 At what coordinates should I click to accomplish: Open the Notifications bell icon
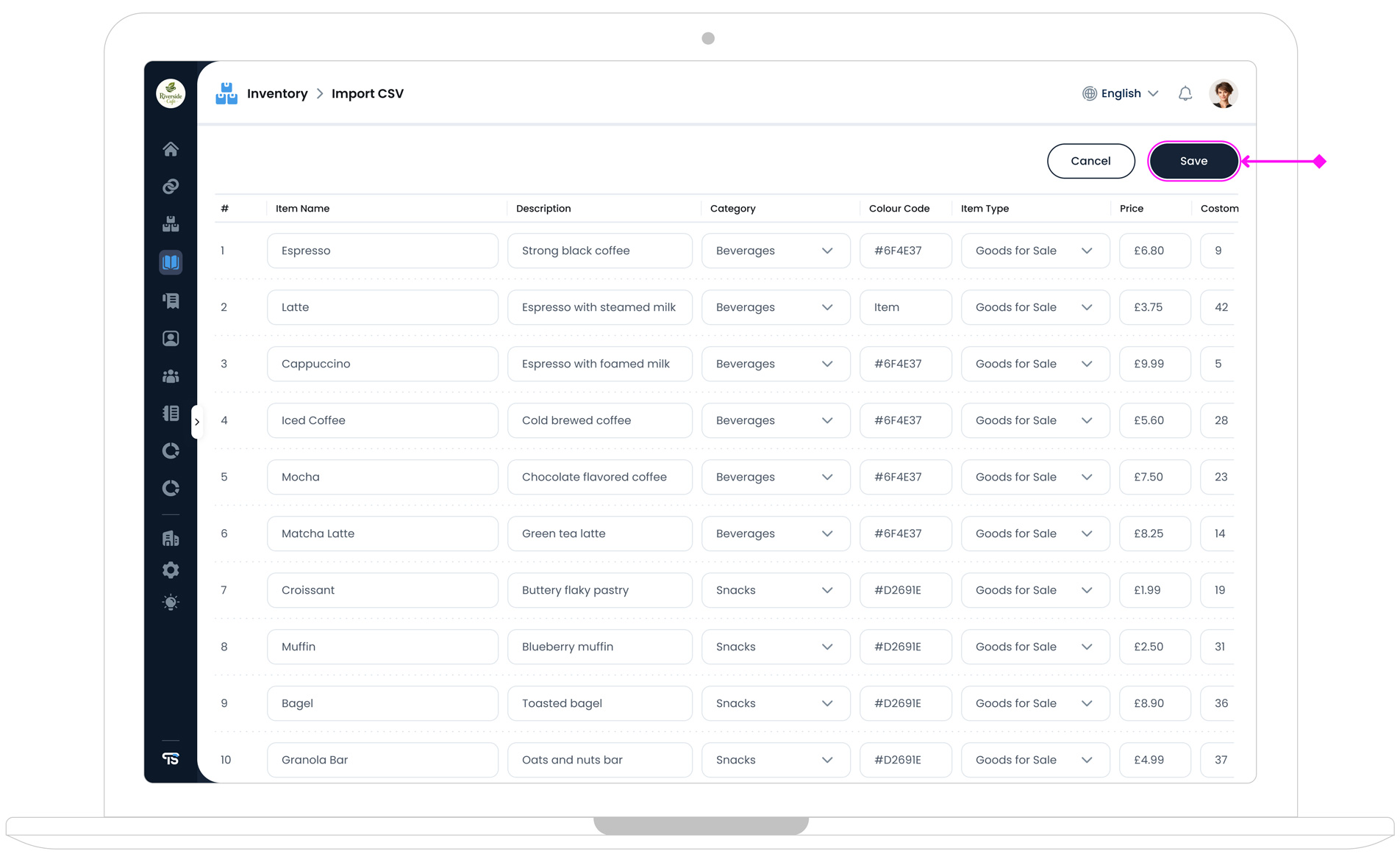pos(1185,93)
